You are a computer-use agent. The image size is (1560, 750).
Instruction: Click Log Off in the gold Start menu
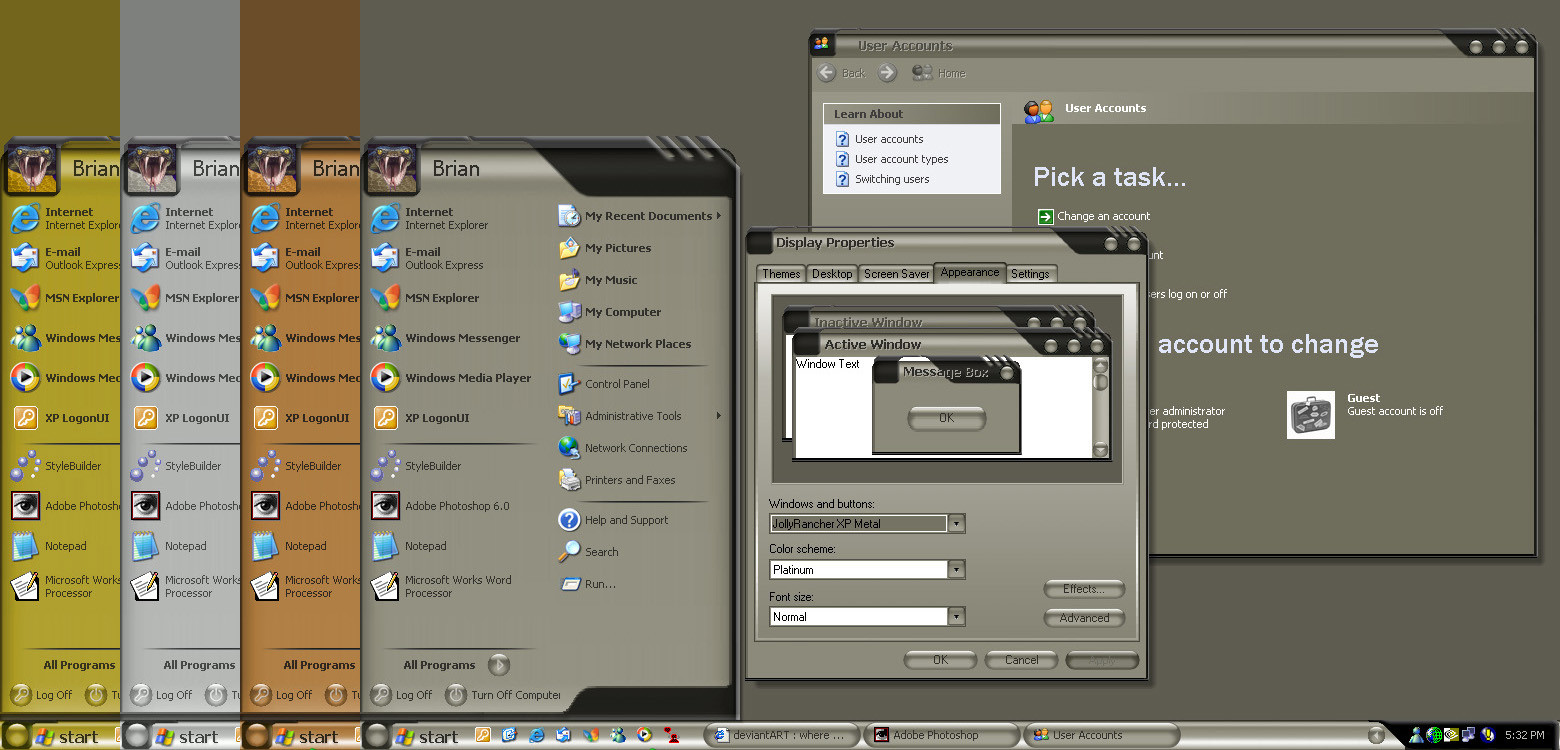(41, 694)
